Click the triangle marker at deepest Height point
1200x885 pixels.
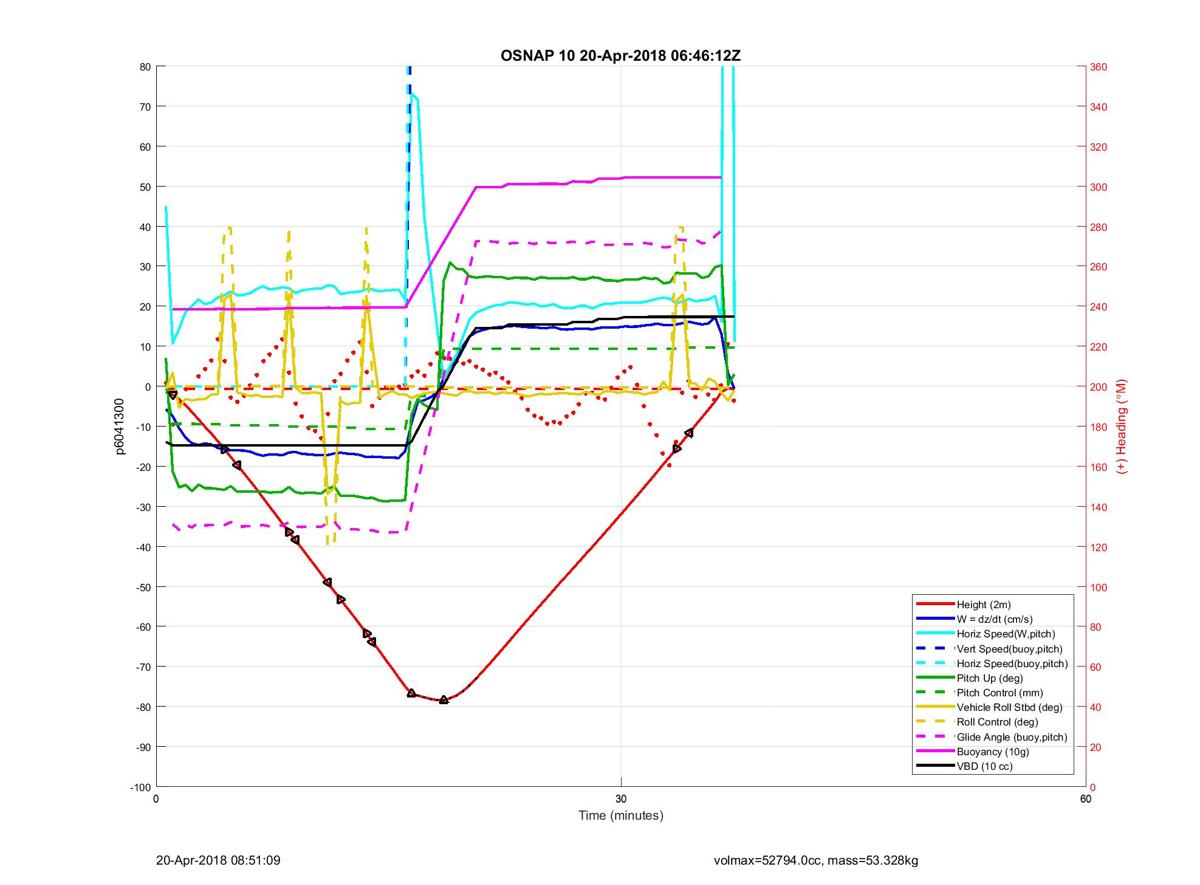[444, 699]
